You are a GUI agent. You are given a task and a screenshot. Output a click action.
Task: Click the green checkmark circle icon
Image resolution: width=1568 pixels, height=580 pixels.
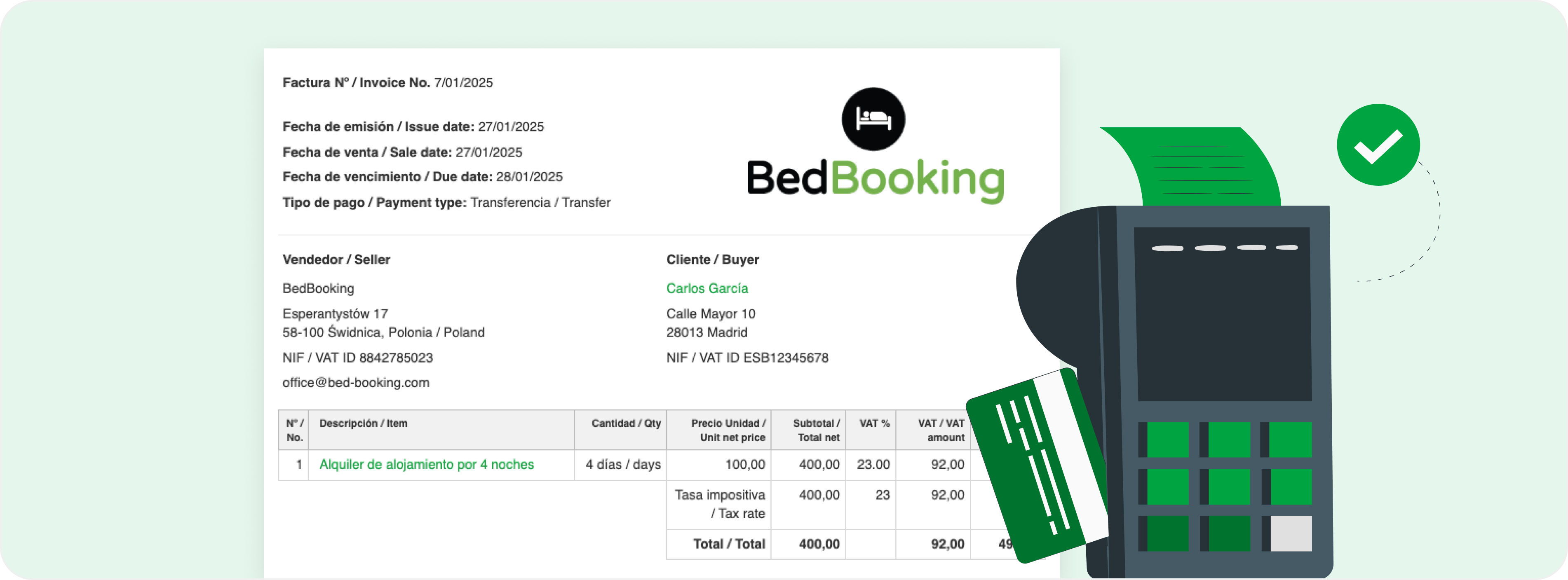[1378, 145]
